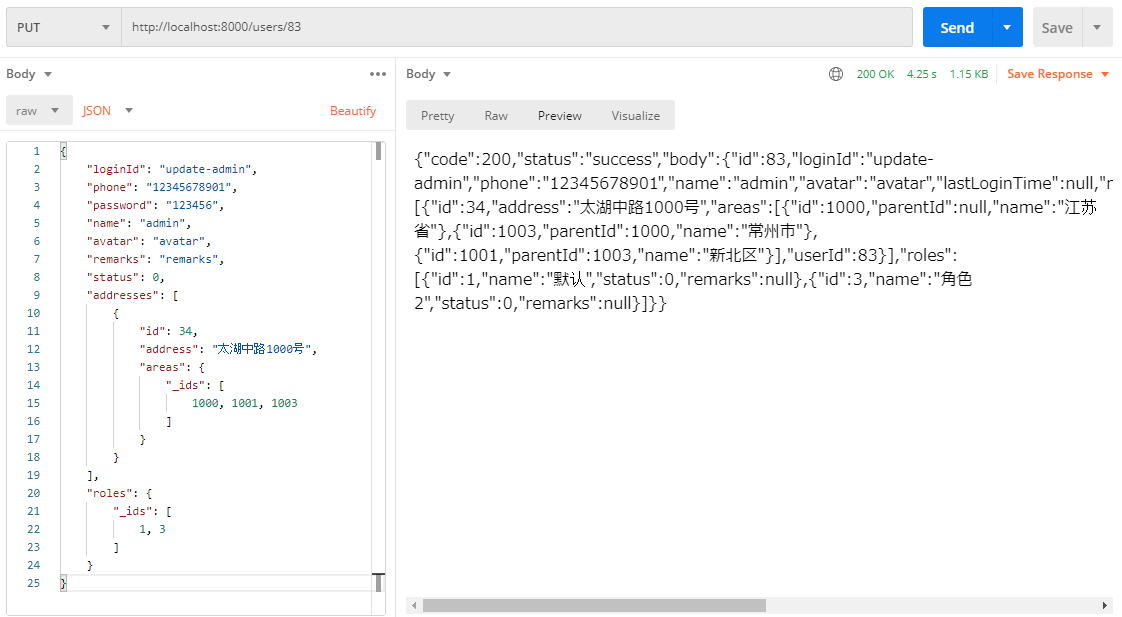Open the JSON format dropdown
The height and width of the screenshot is (617, 1122).
107,111
